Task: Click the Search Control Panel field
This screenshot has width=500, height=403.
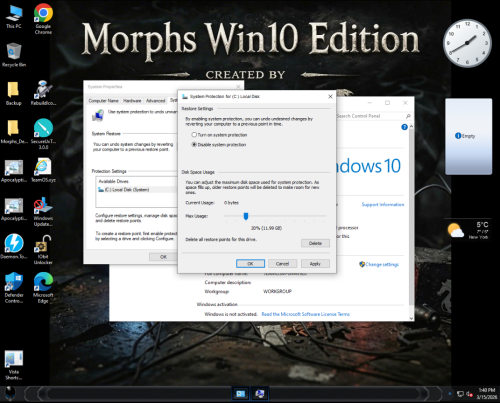Action: pyautogui.click(x=371, y=116)
